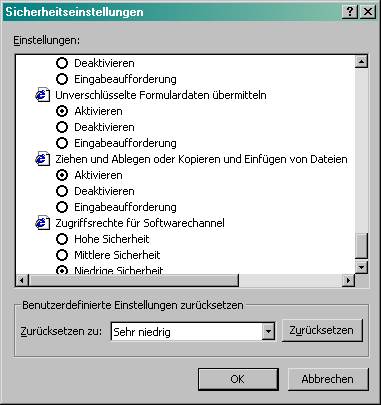Open the Zurücksetzen zu dropdown arrow
Image resolution: width=381 pixels, height=405 pixels.
click(x=268, y=332)
